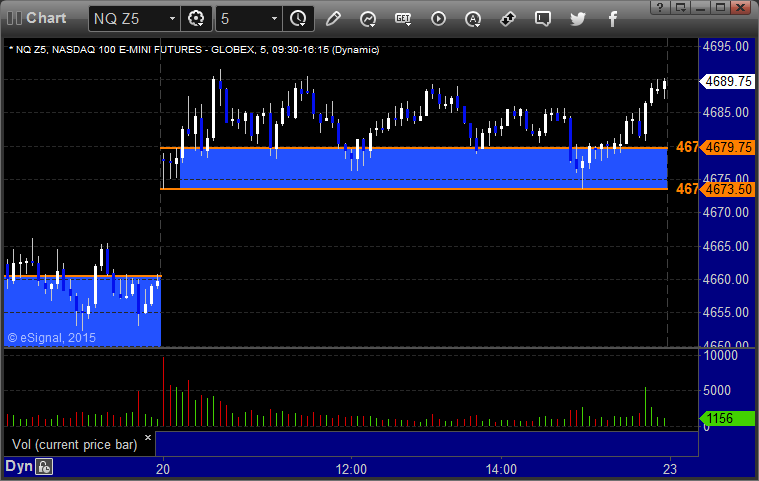The height and width of the screenshot is (481, 759).
Task: Click the 5000 volume axis label
Action: pos(717,390)
